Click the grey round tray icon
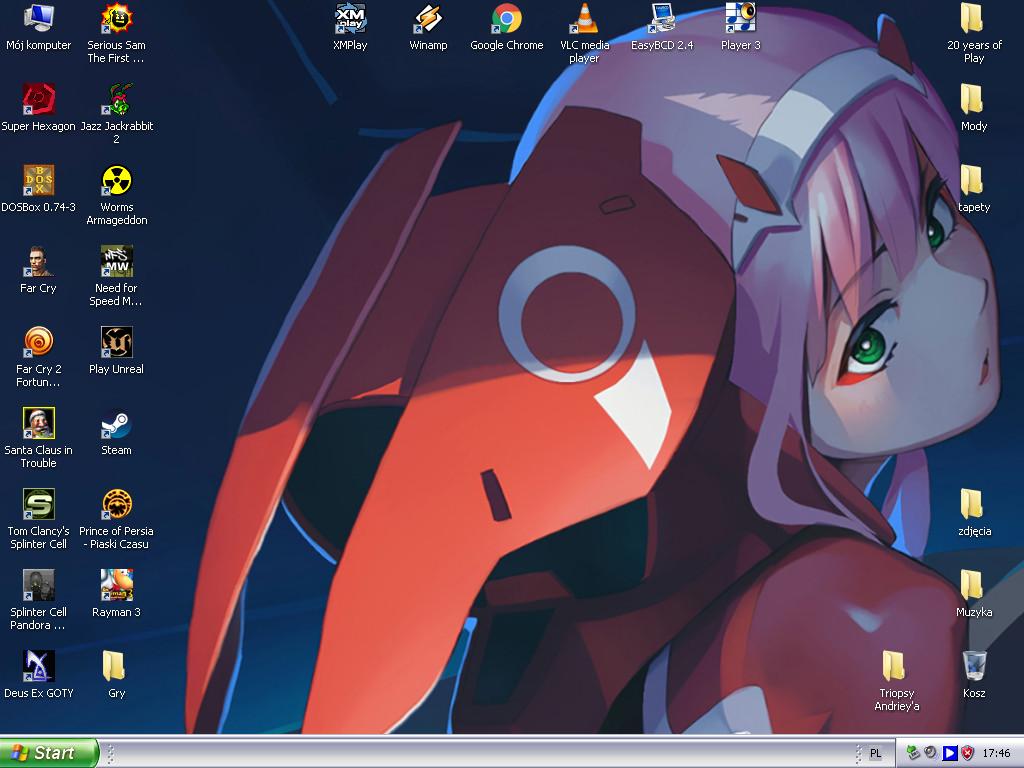This screenshot has width=1024, height=768. point(931,753)
